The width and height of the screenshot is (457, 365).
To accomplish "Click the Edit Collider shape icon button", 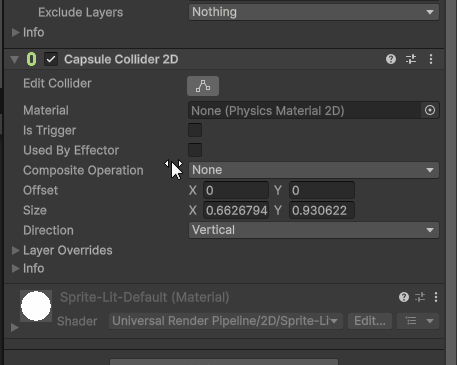I will tap(203, 86).
